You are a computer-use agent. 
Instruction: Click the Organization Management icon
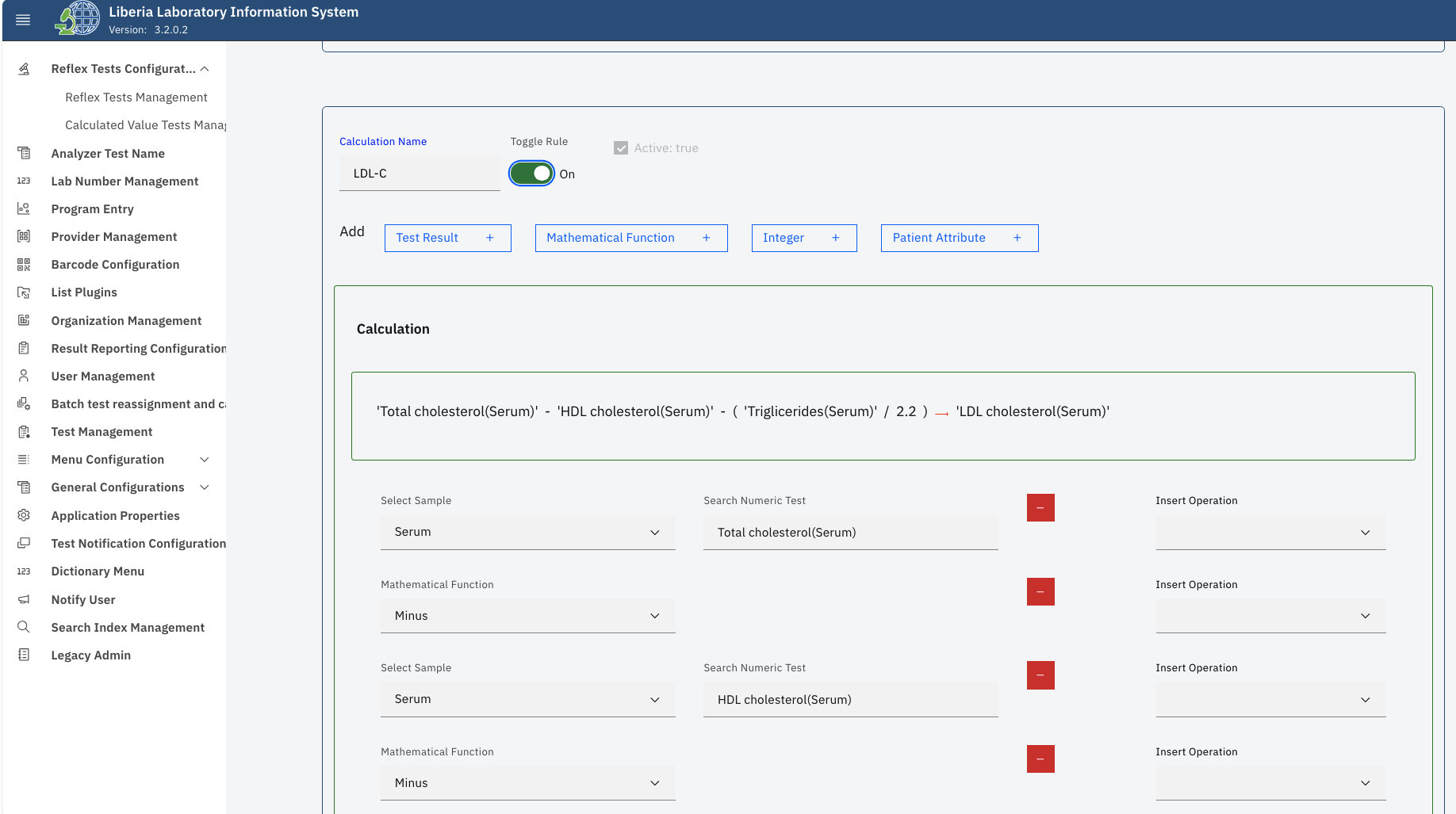pos(24,320)
